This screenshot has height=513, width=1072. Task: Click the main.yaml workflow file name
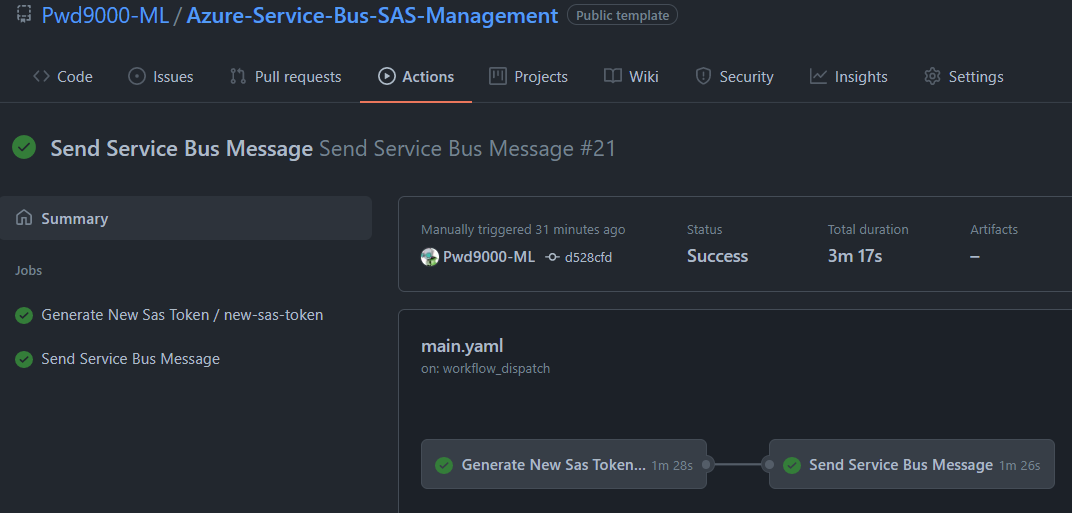coord(462,346)
